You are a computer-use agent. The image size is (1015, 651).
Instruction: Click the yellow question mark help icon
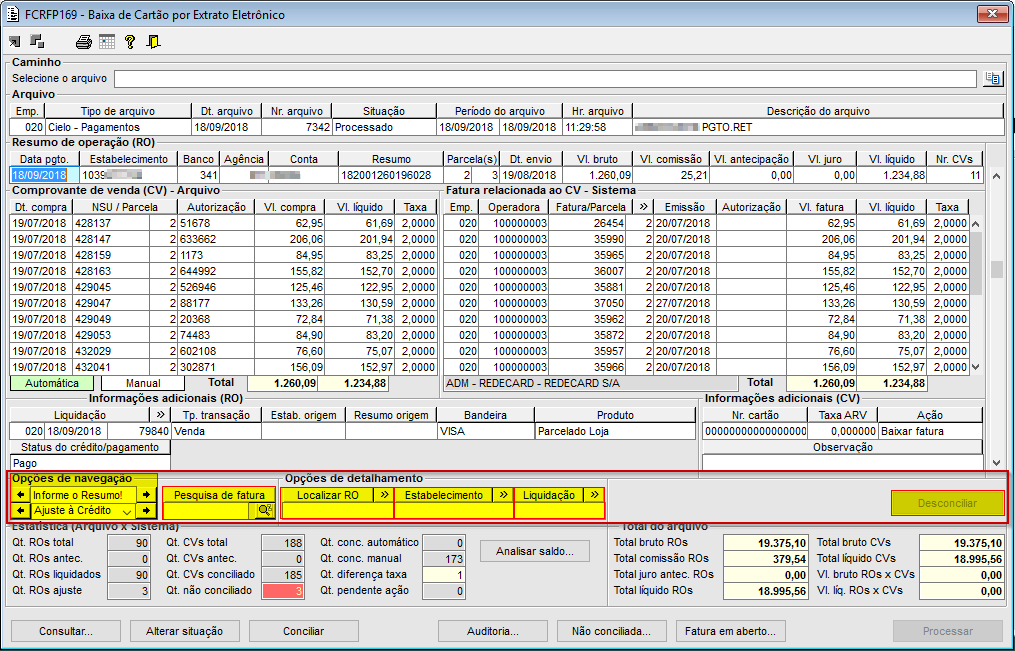click(x=130, y=42)
